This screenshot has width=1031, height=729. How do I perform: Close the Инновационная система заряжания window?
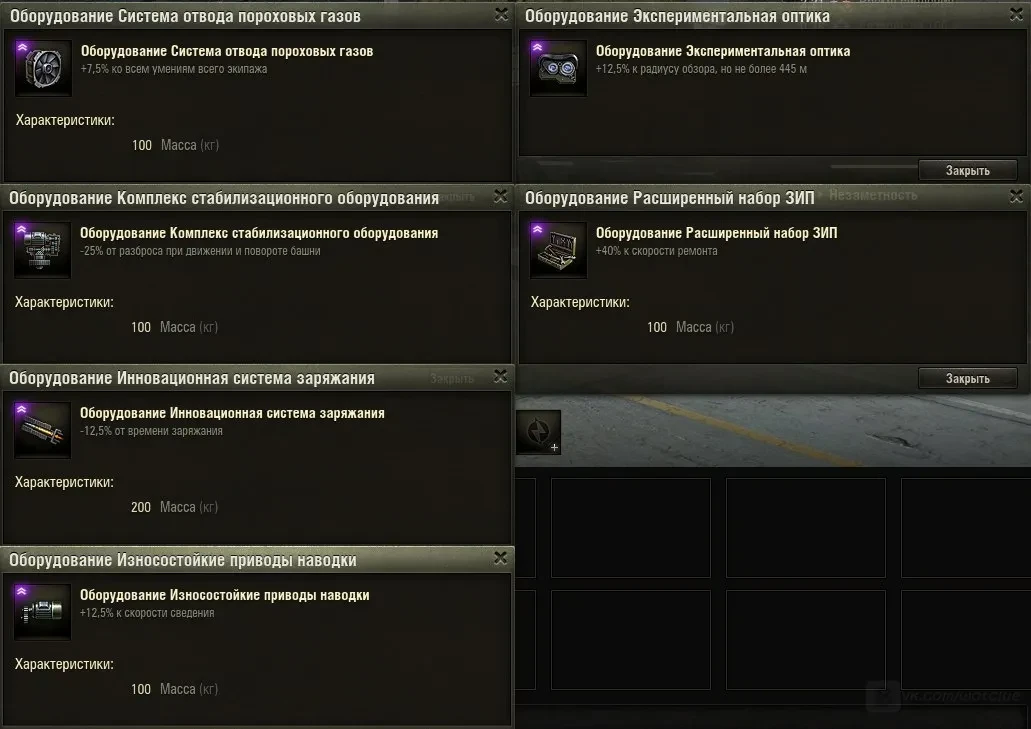[x=500, y=376]
